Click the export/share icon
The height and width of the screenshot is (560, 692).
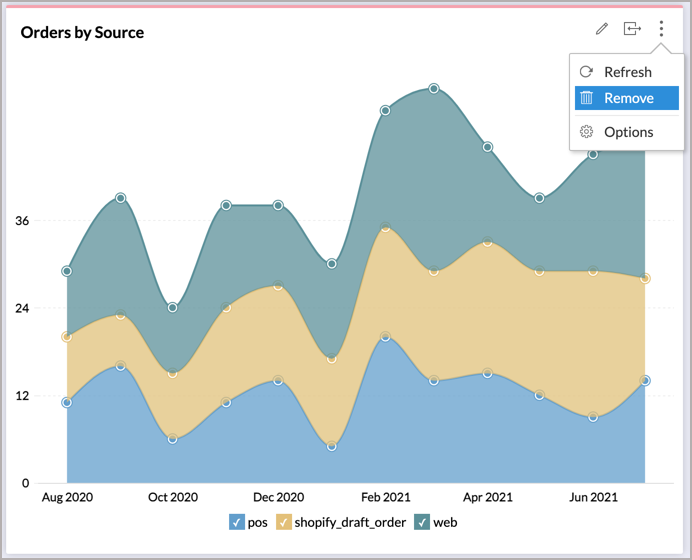[632, 29]
